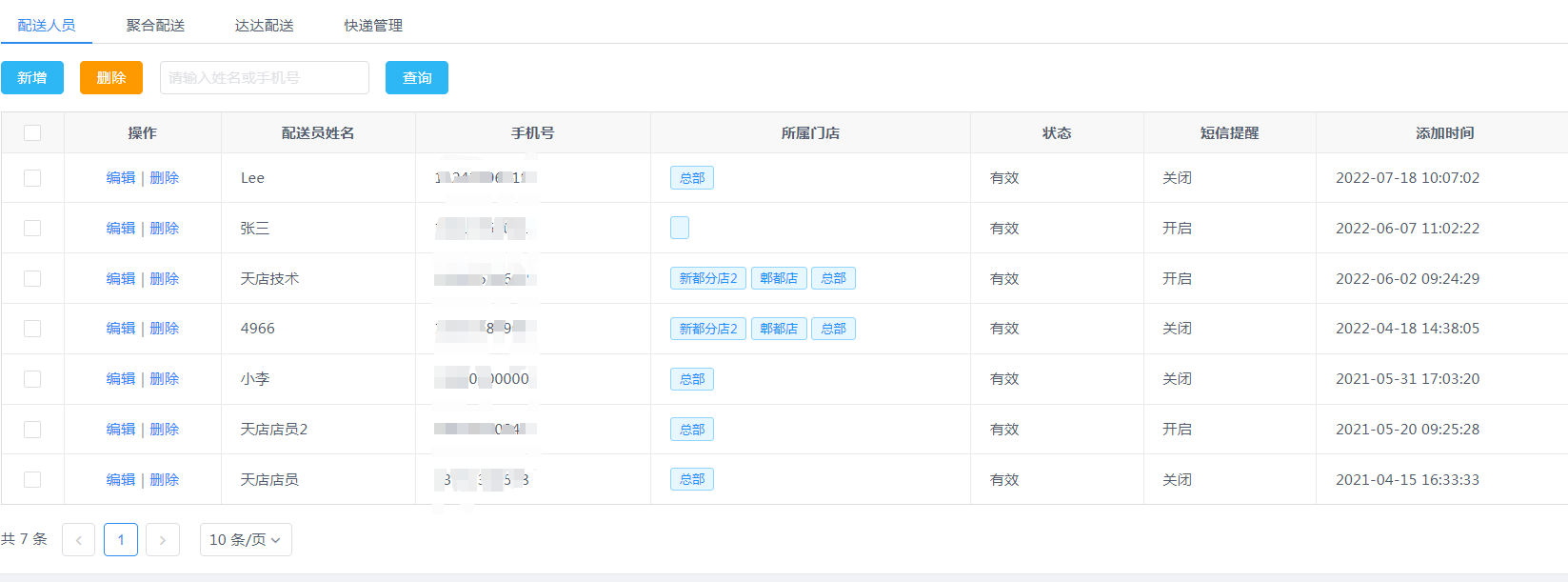Edit the 天店技术 courier entry
The image size is (1568, 582).
point(121,279)
